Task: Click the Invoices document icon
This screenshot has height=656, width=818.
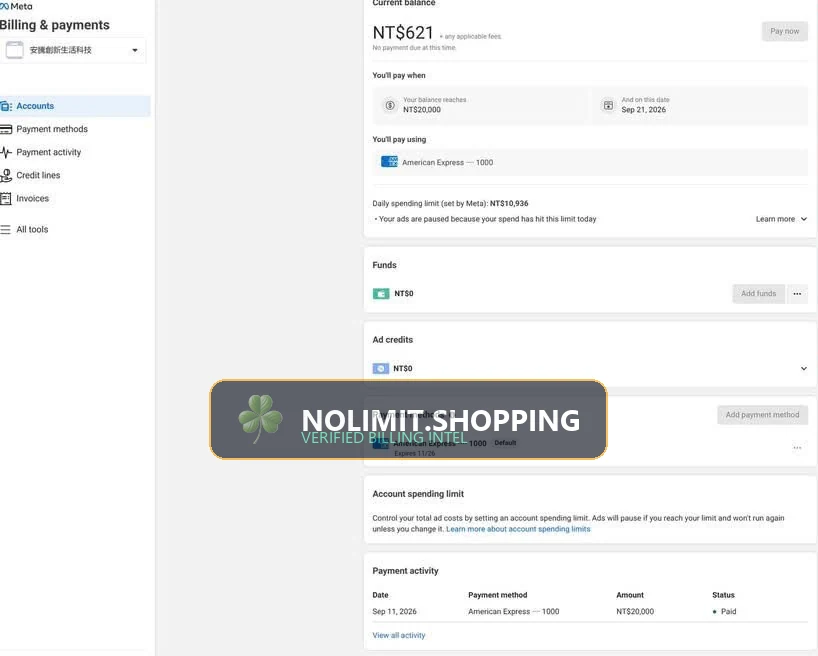Action: tap(6, 198)
